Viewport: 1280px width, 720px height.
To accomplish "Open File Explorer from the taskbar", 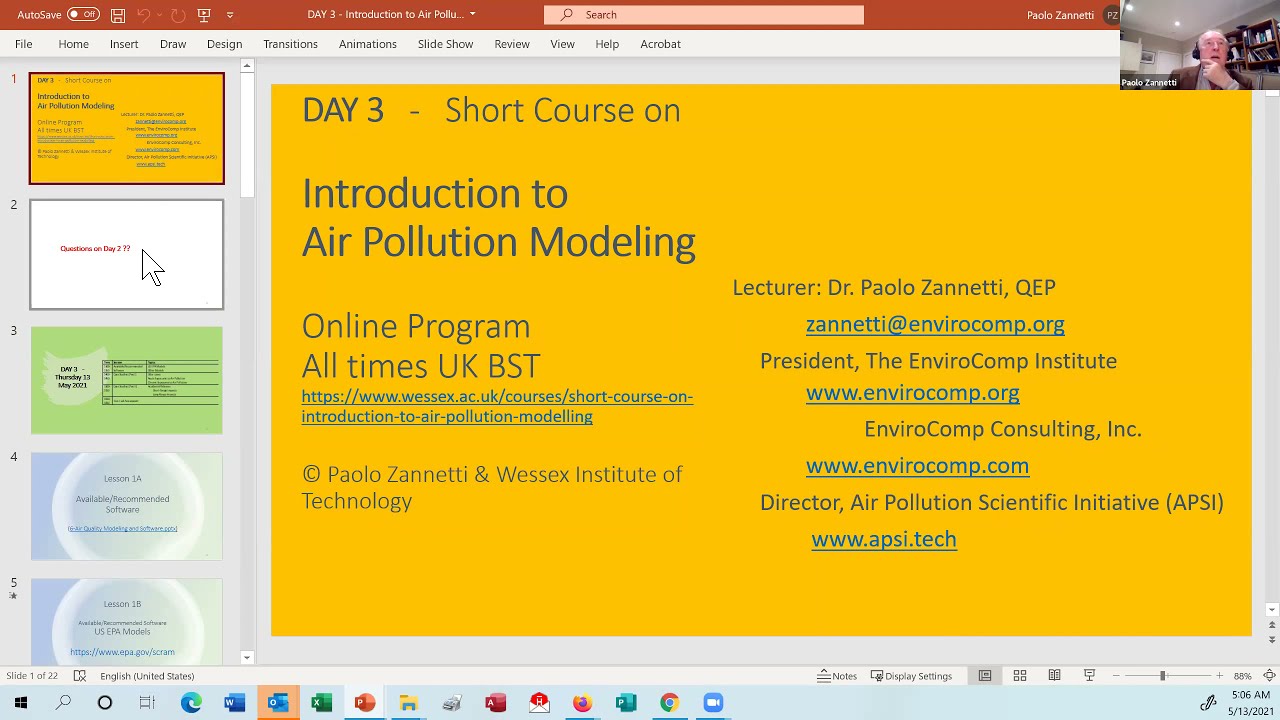I will click(x=408, y=703).
